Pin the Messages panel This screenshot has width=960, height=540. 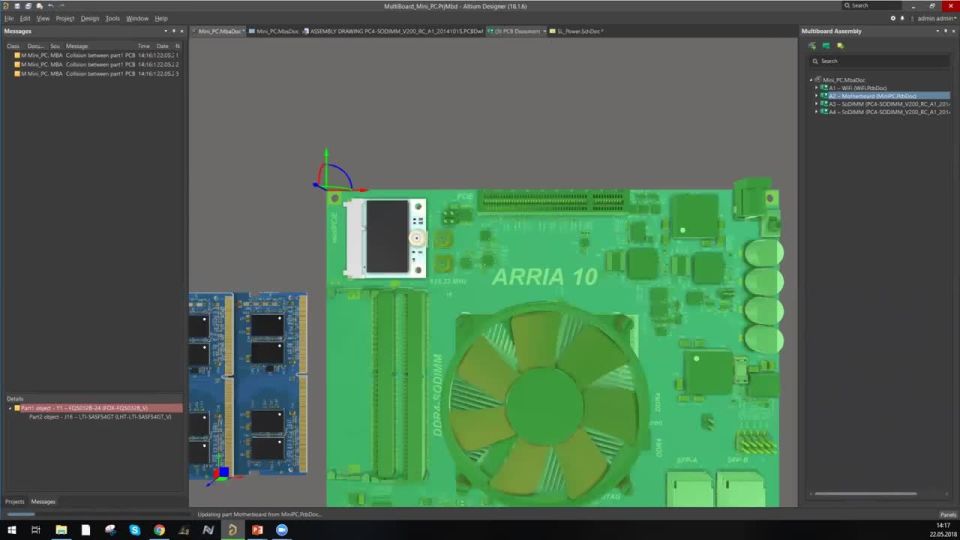click(x=173, y=31)
